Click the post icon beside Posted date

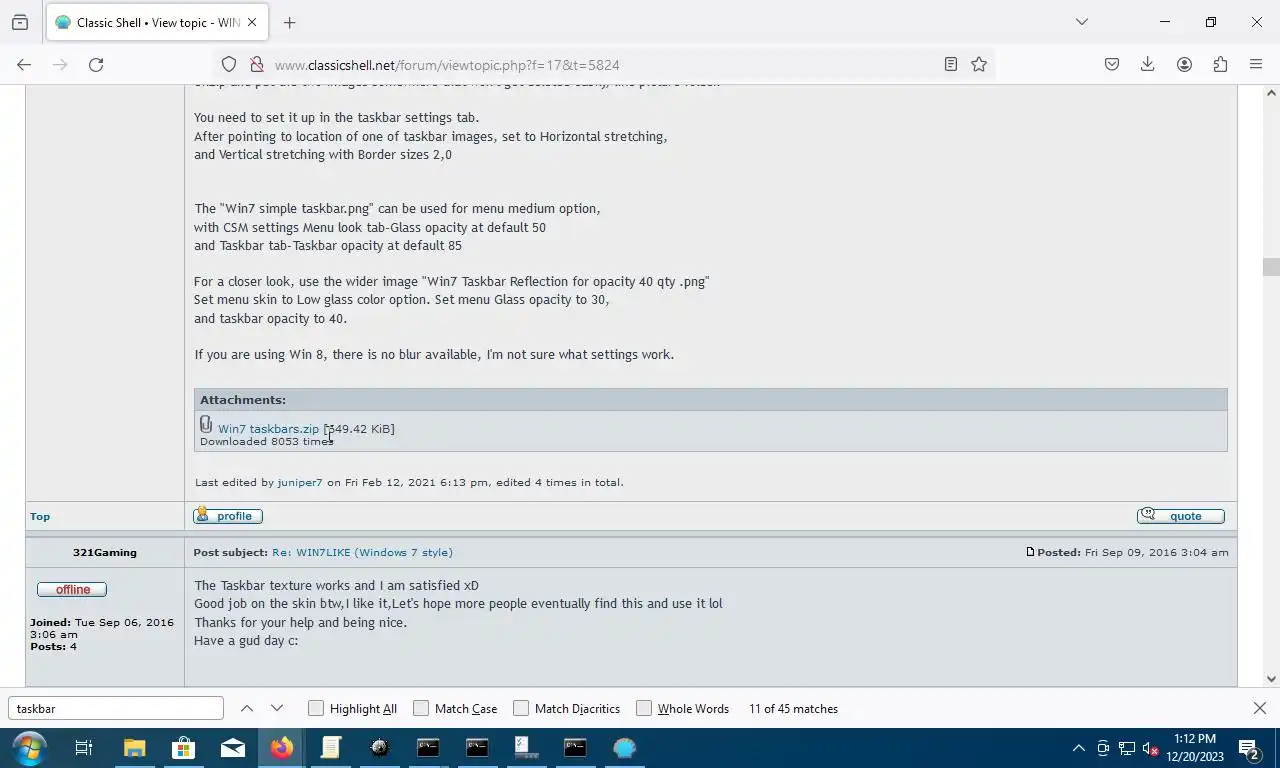pyautogui.click(x=1030, y=552)
